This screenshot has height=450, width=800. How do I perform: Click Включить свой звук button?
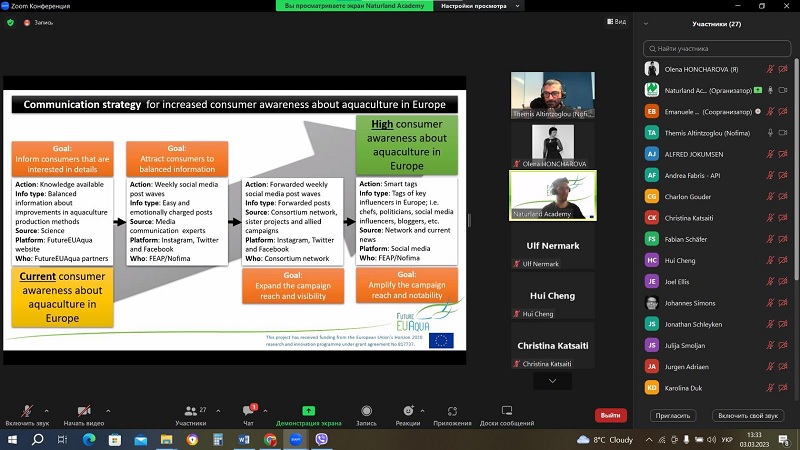pos(747,415)
